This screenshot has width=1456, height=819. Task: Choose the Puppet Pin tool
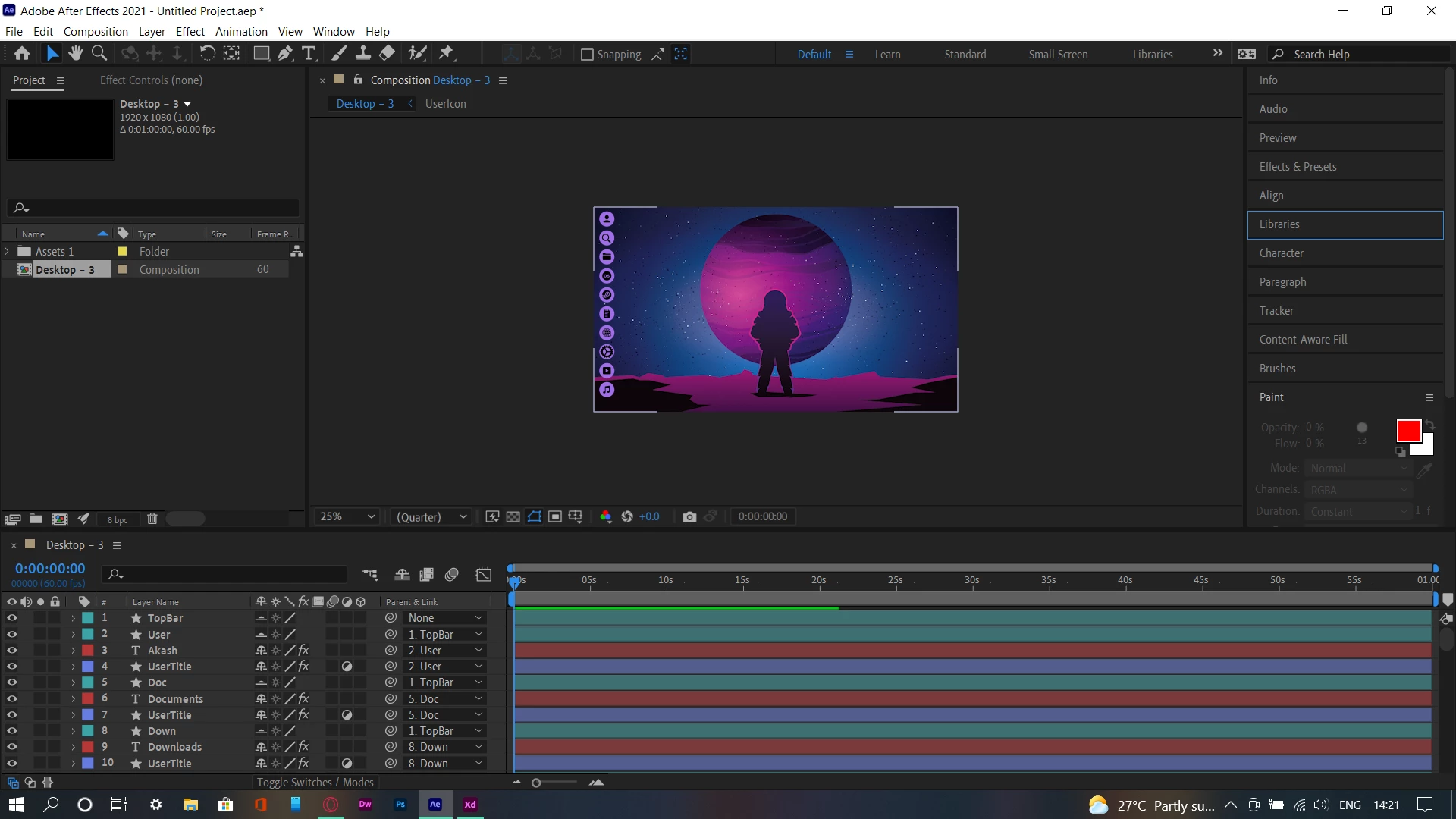(x=447, y=53)
